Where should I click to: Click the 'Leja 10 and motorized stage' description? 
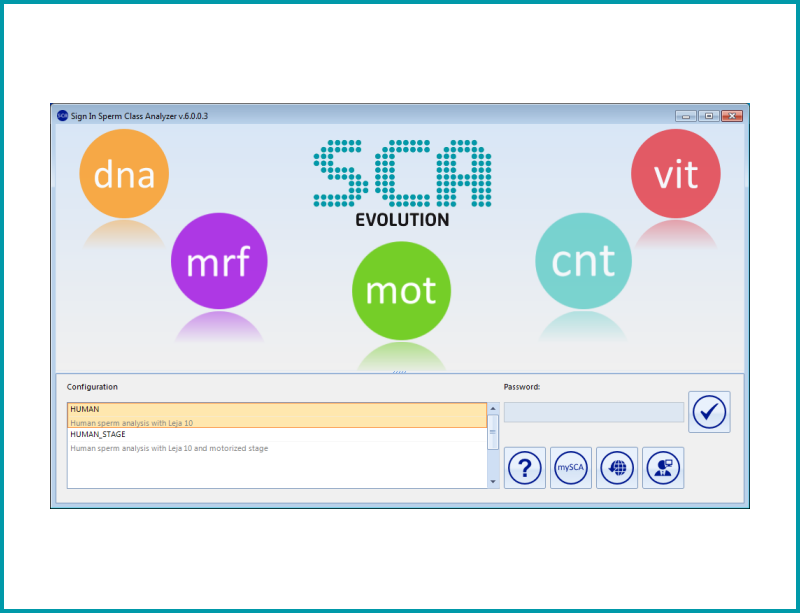click(x=218, y=448)
